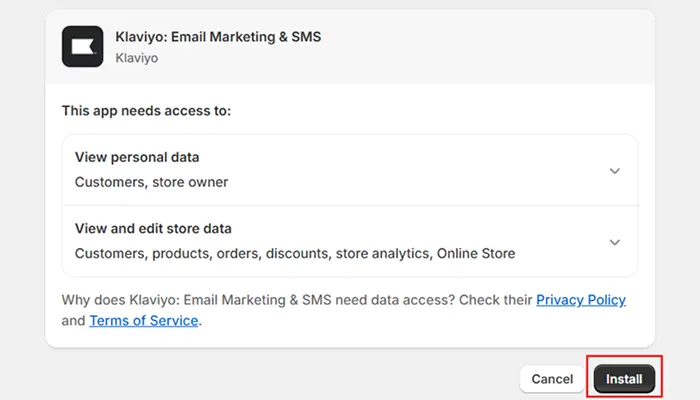Image resolution: width=700 pixels, height=400 pixels.
Task: Click the Klaviyo app logo icon
Action: click(x=82, y=46)
